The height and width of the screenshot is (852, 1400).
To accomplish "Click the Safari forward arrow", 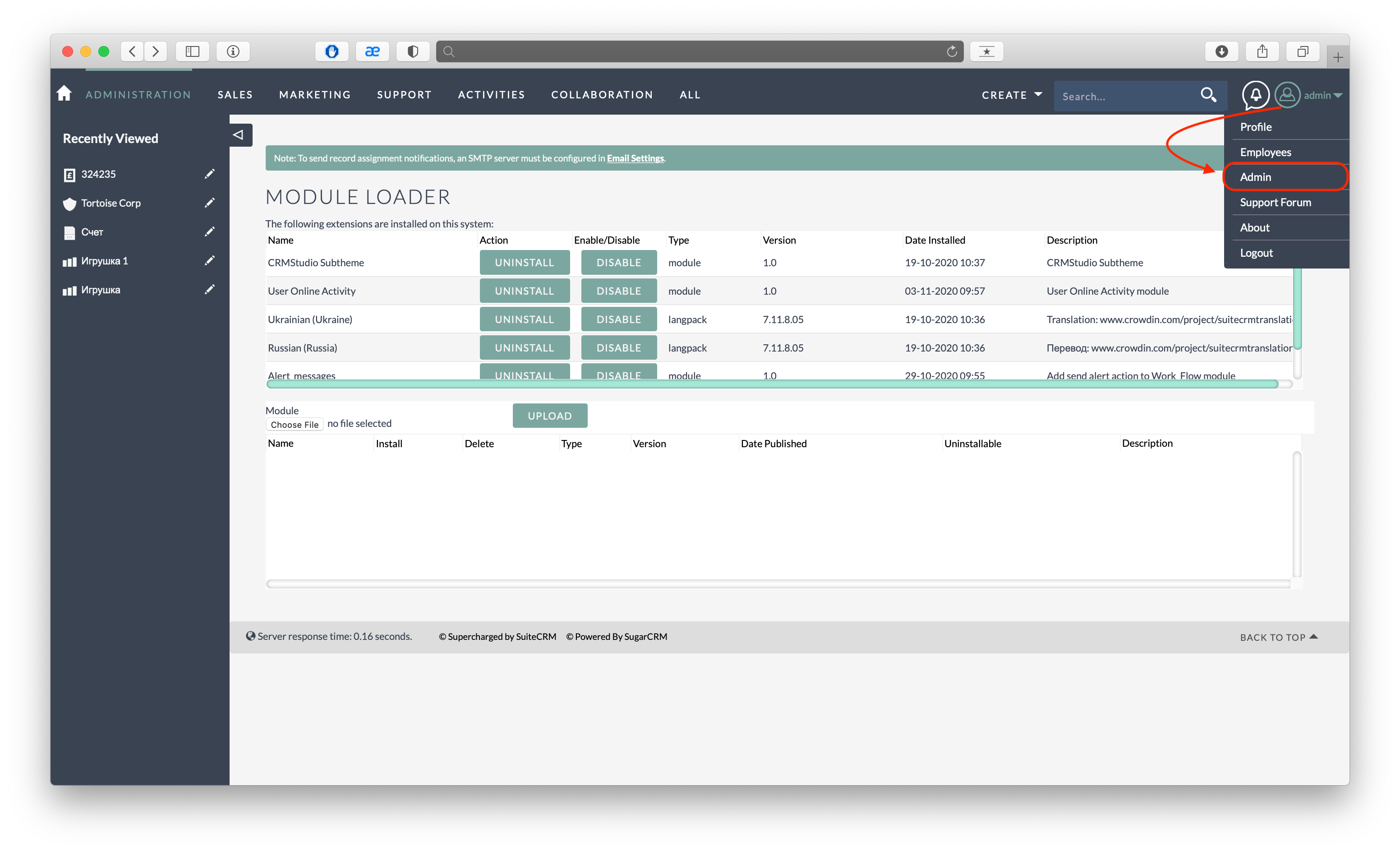I will (x=156, y=51).
